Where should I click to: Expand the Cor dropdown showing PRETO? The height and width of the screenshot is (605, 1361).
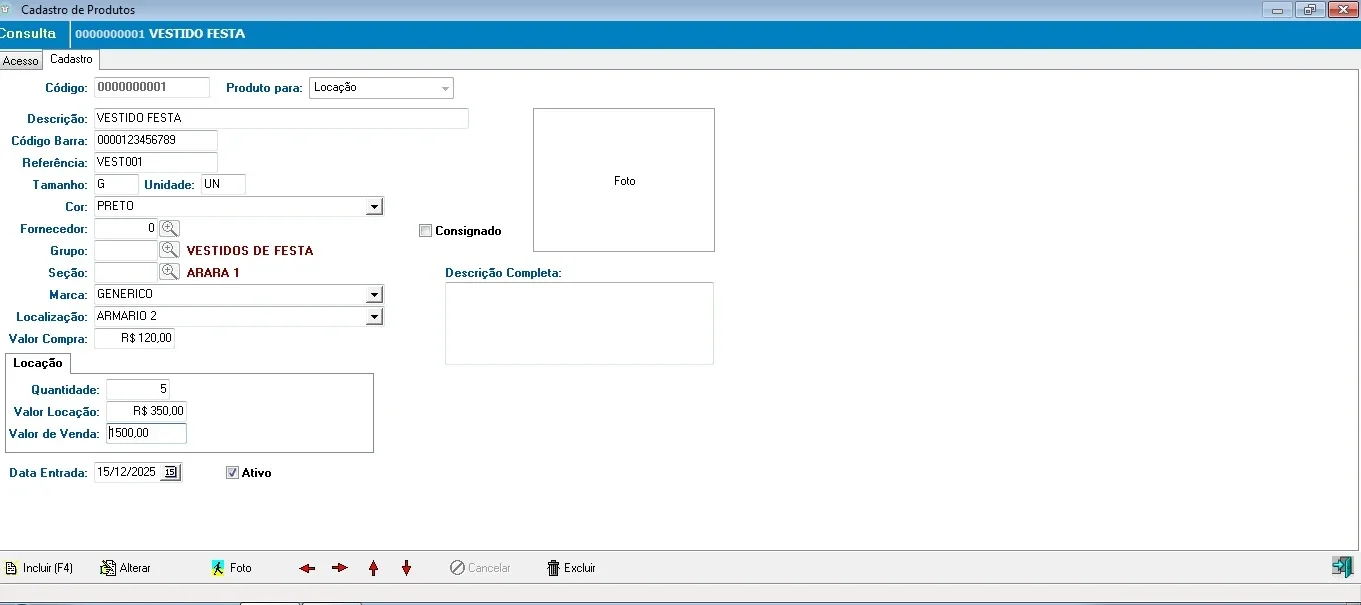(374, 207)
